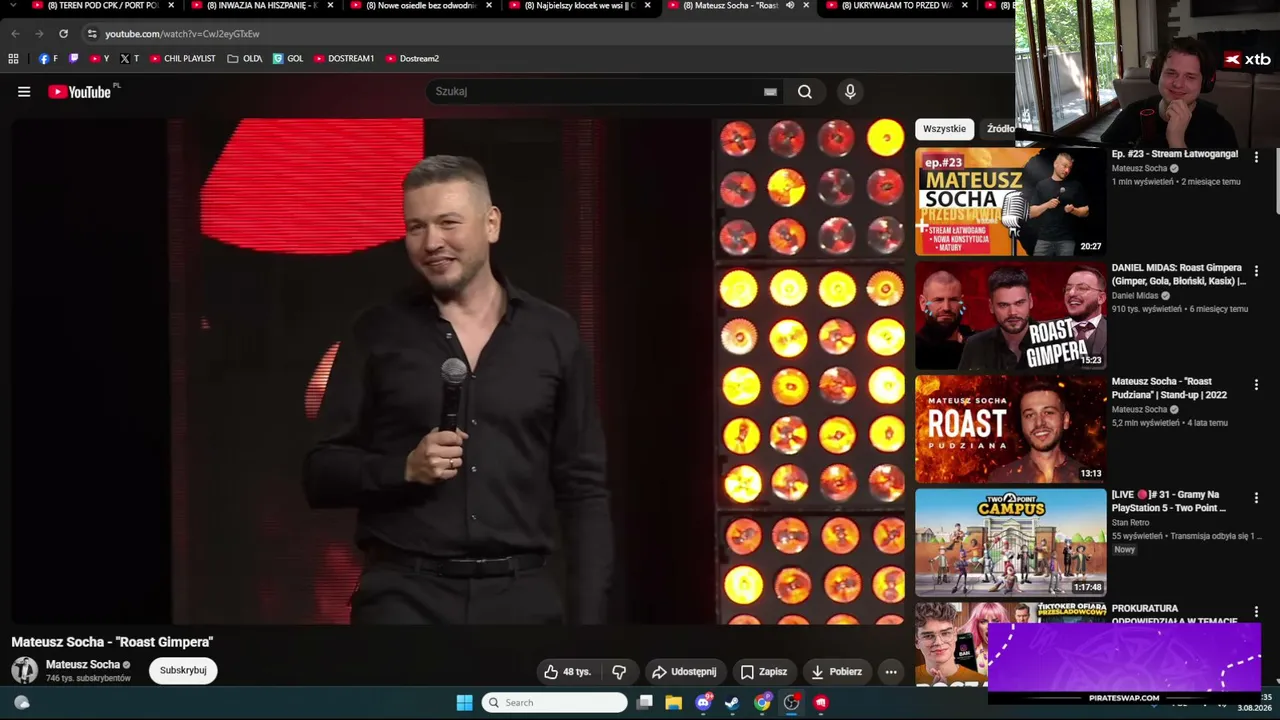
Task: View site information icon in address bar
Action: point(92,34)
